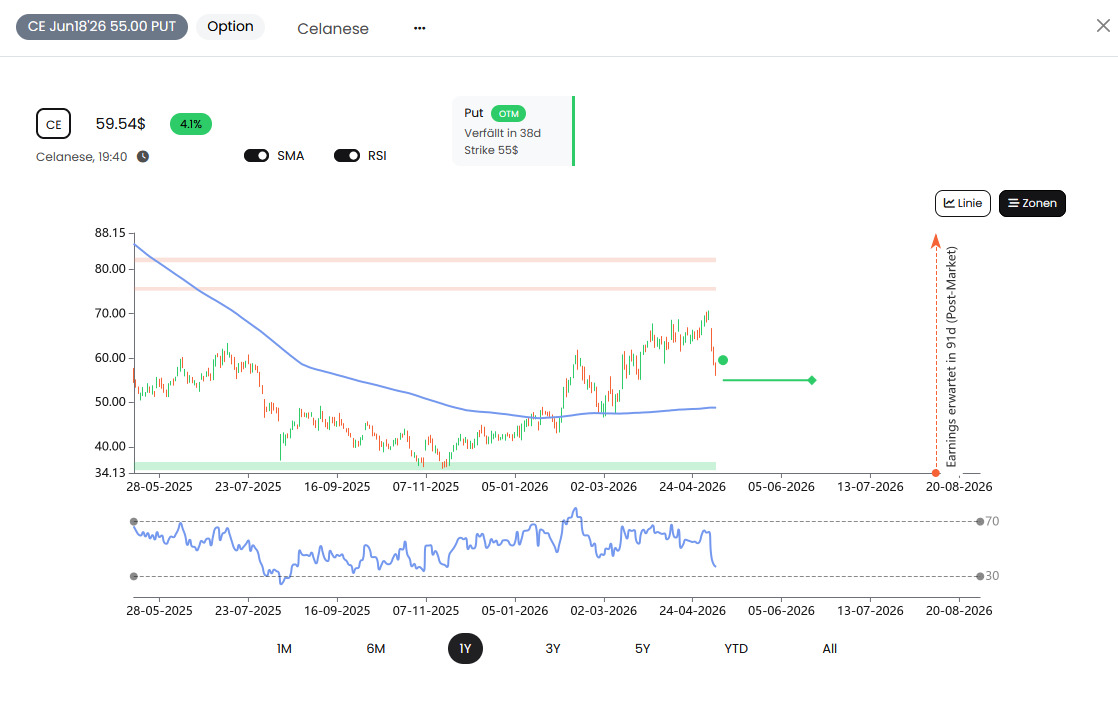Image resolution: width=1118 pixels, height=709 pixels.
Task: Click the orange earnings arrow marker
Action: [x=935, y=241]
